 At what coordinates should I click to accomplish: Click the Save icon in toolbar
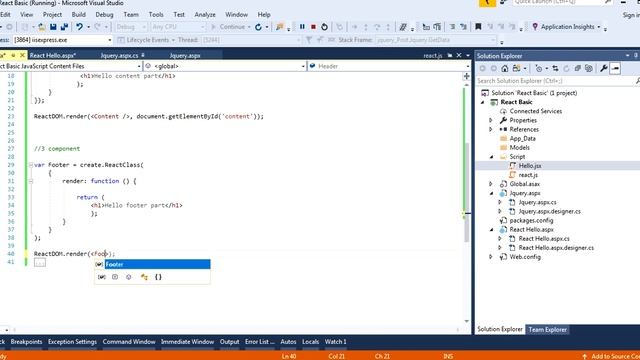click(53, 27)
